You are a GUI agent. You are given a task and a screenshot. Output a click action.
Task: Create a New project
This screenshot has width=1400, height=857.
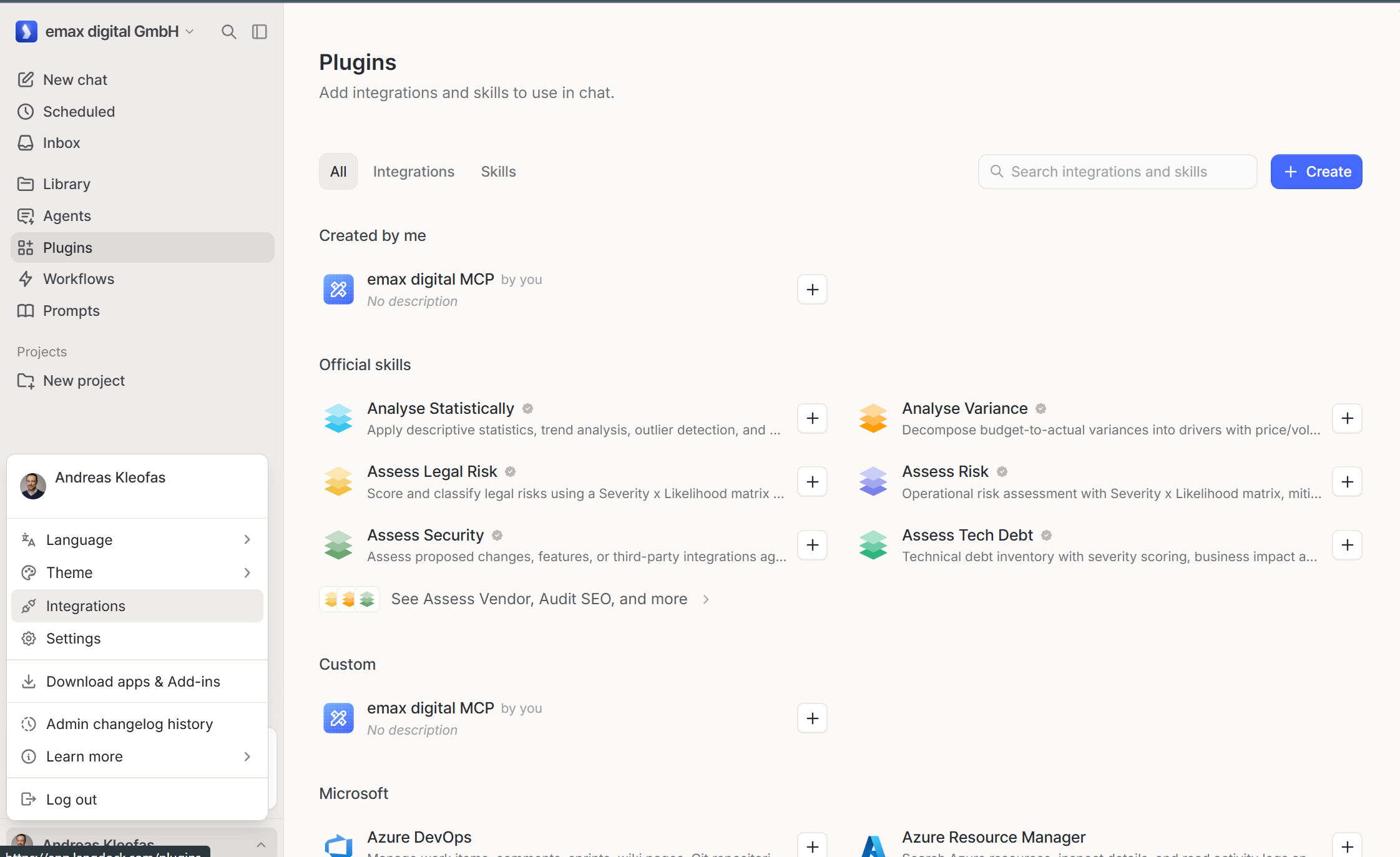(142, 381)
